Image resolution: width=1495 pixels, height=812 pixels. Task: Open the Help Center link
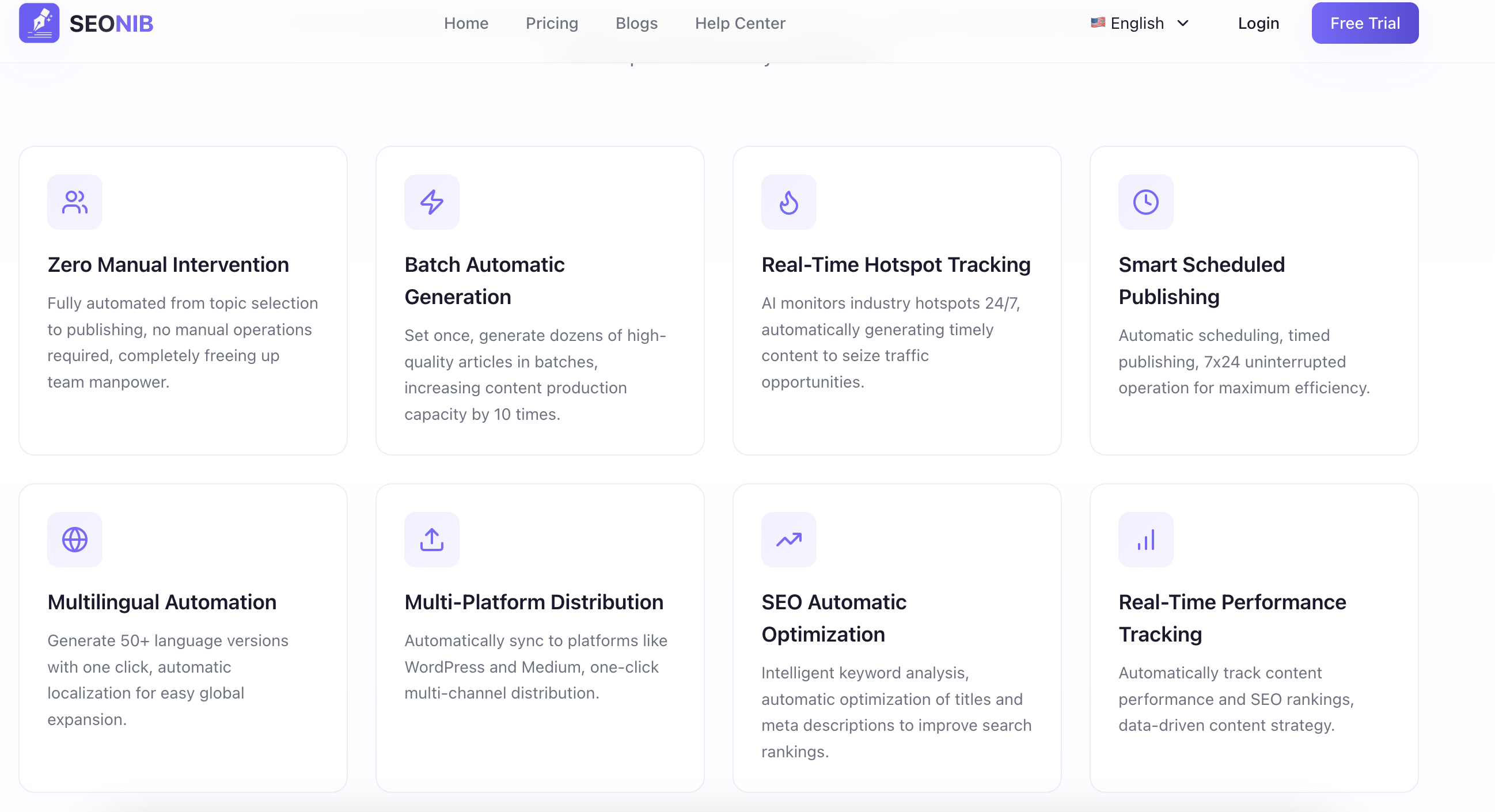click(x=740, y=23)
